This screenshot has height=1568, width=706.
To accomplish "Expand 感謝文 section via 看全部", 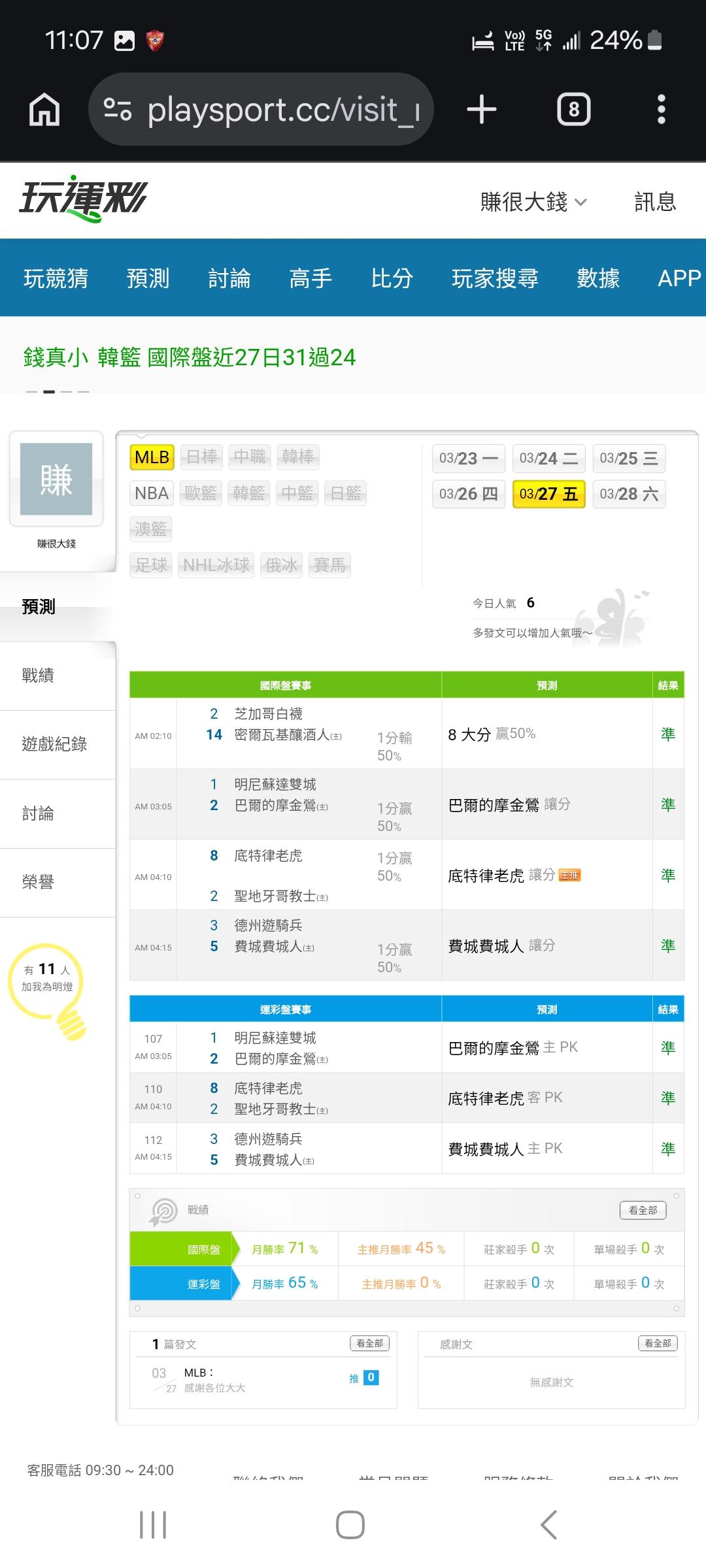I will coord(658,1343).
